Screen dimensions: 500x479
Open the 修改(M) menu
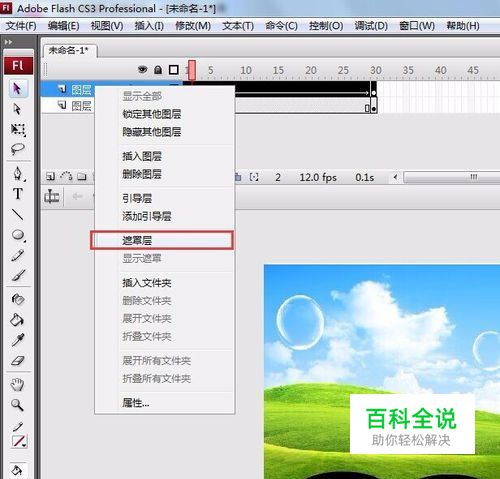pyautogui.click(x=193, y=26)
